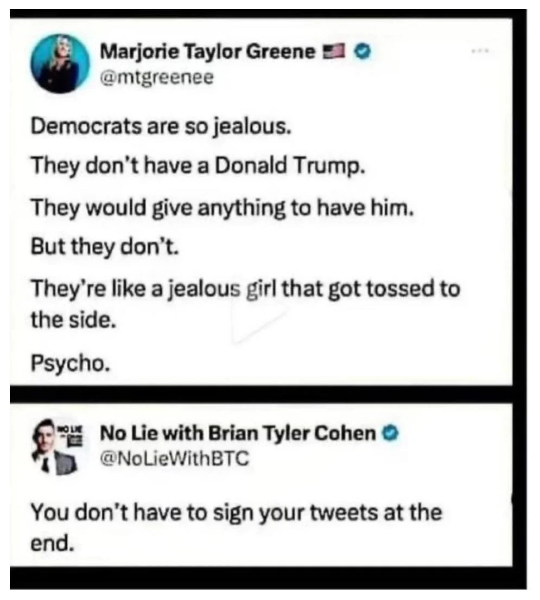Open the three-dot more options menu
The image size is (540, 600).
[480, 50]
